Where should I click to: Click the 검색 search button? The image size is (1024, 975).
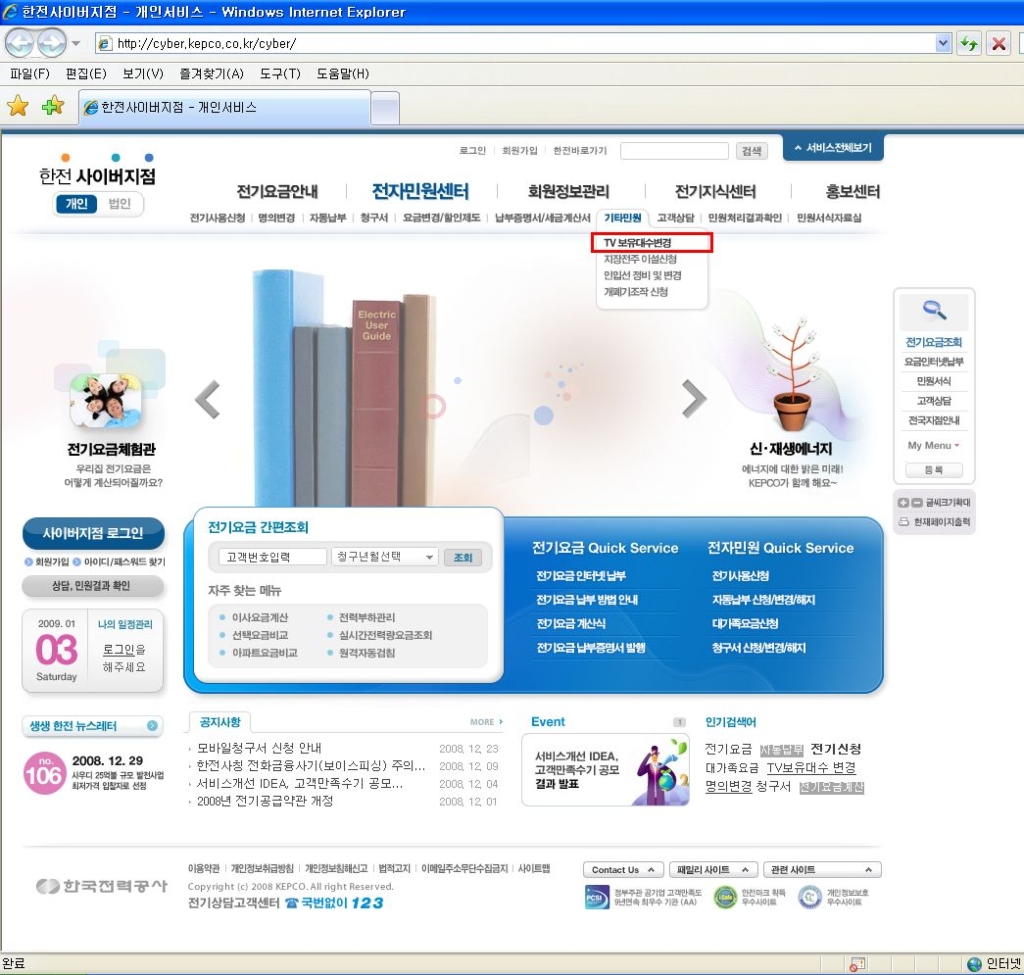click(x=751, y=151)
